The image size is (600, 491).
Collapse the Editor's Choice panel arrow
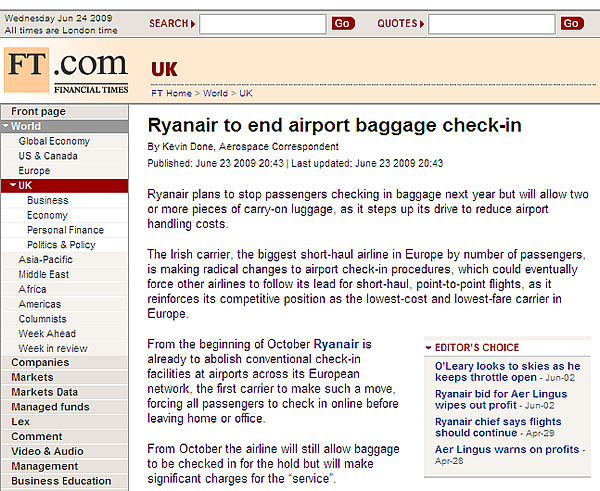pos(429,348)
